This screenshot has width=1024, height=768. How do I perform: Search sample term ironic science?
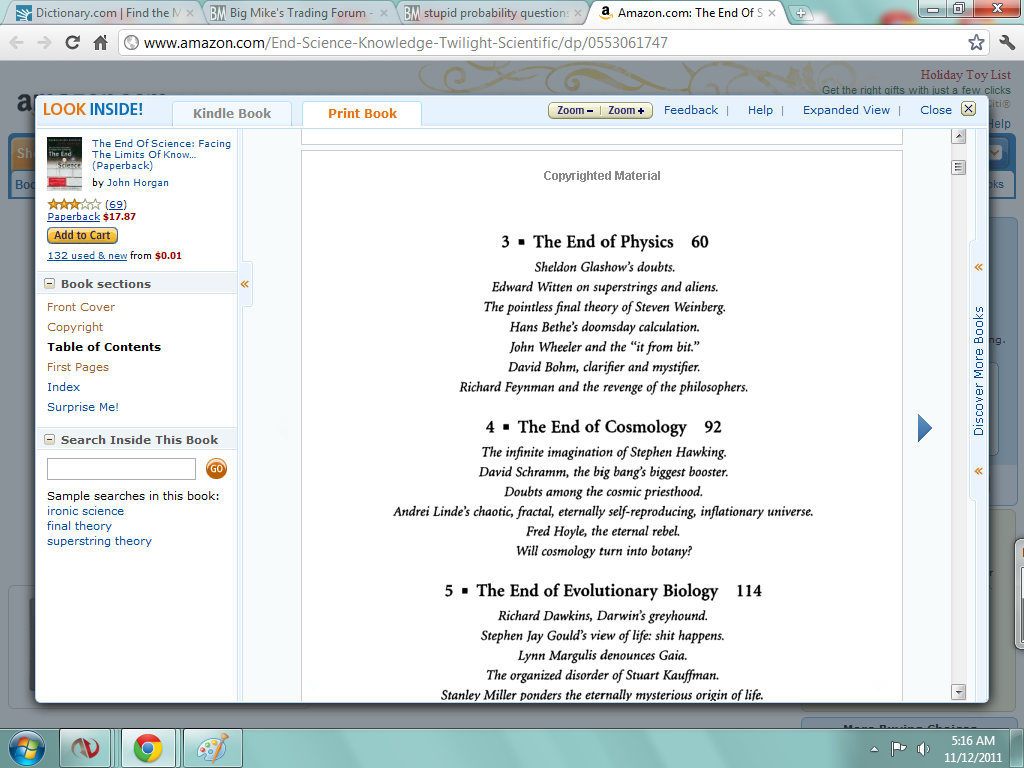tap(85, 511)
